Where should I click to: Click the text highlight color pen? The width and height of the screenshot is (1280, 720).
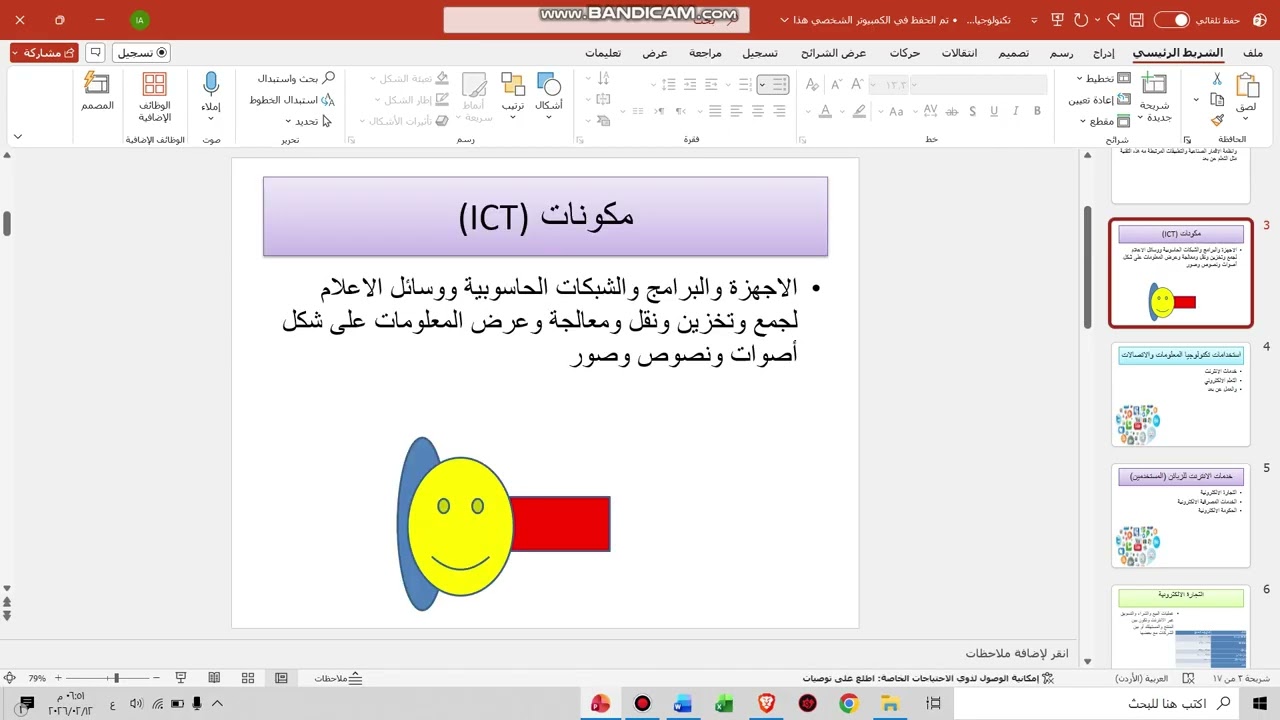860,111
